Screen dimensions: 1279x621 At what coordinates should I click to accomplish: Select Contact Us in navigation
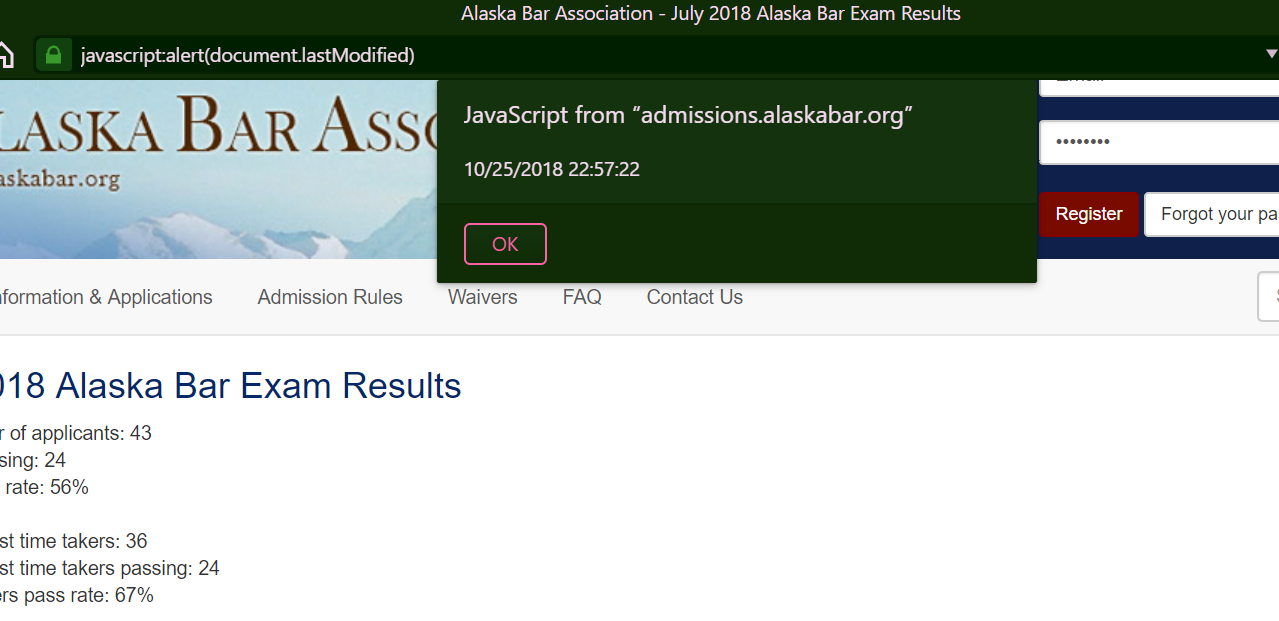pos(695,297)
